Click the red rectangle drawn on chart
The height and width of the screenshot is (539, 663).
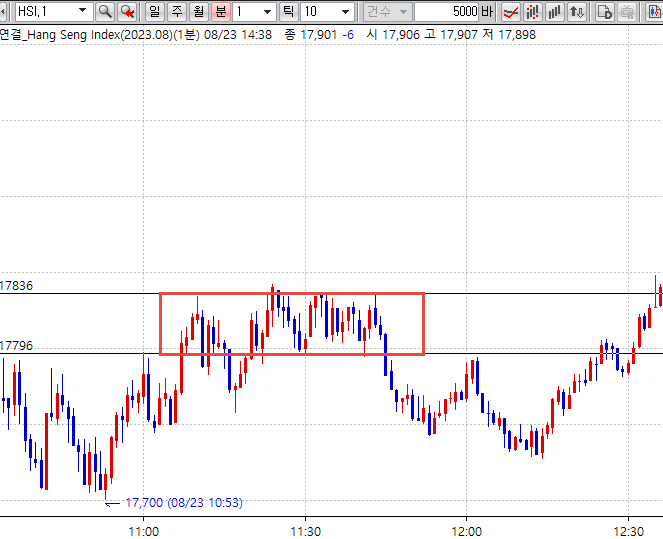coord(292,293)
